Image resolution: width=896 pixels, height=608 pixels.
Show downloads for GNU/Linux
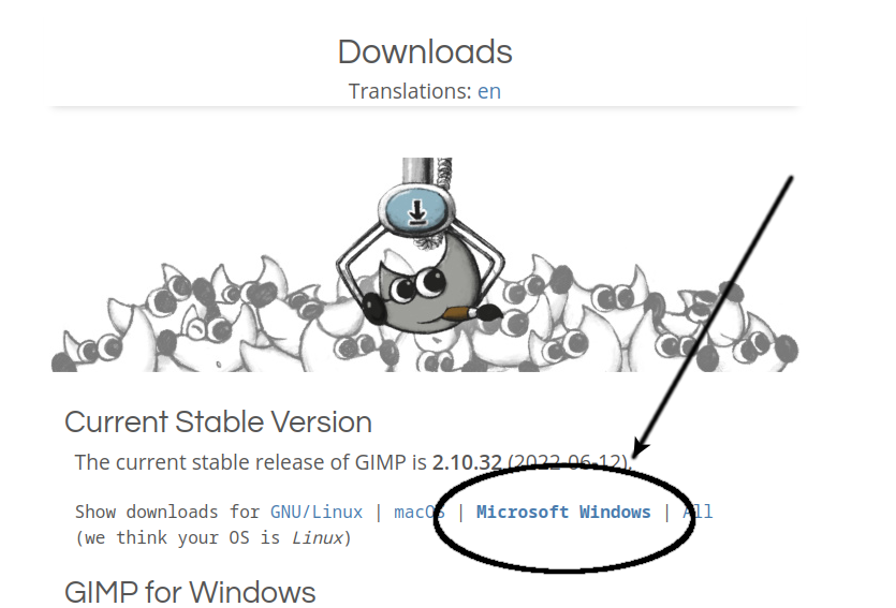click(317, 511)
